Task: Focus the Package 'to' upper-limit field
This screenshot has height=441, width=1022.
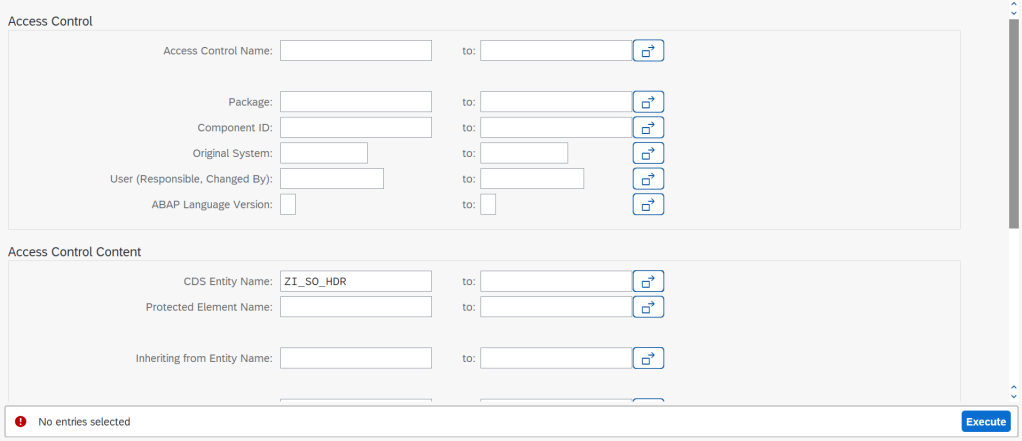Action: click(x=555, y=102)
